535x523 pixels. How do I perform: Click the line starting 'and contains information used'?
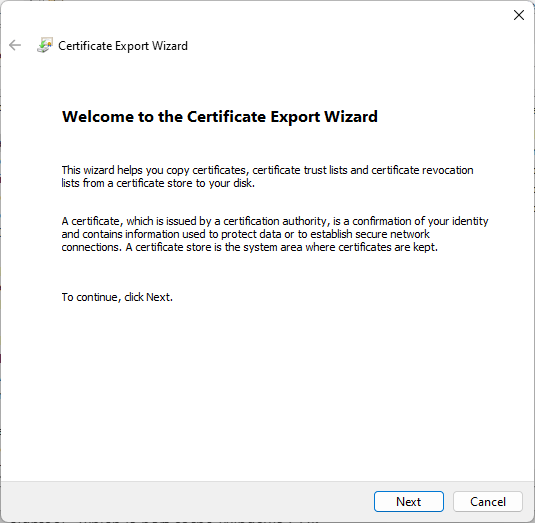point(245,234)
